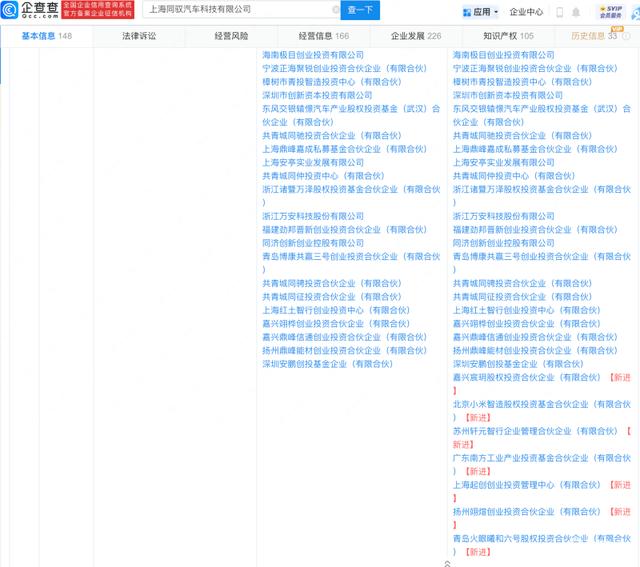640x567 pixels.
Task: Expand the 应用 dropdown arrow
Action: pyautogui.click(x=496, y=12)
